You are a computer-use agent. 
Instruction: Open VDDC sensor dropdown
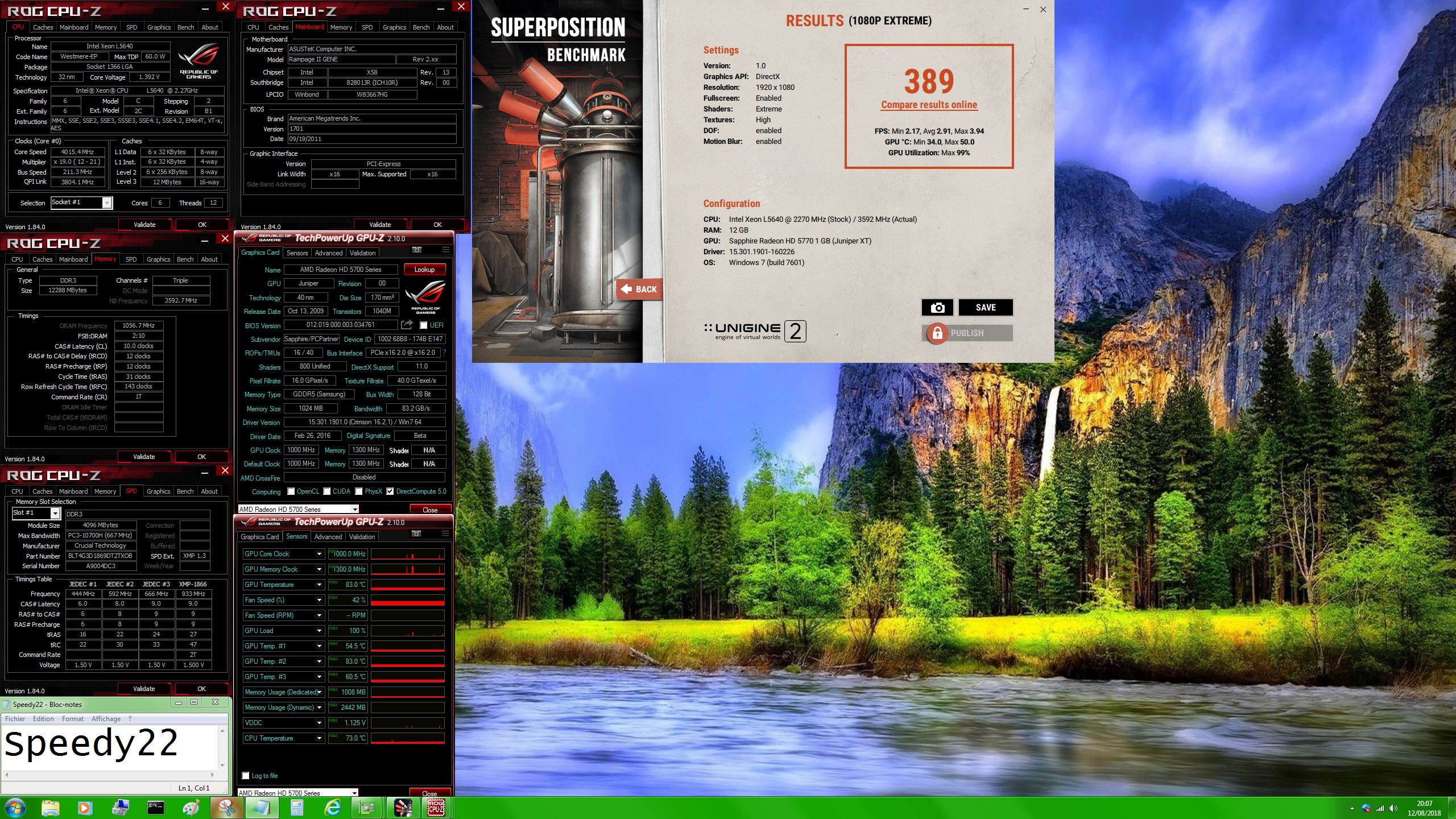tap(319, 723)
